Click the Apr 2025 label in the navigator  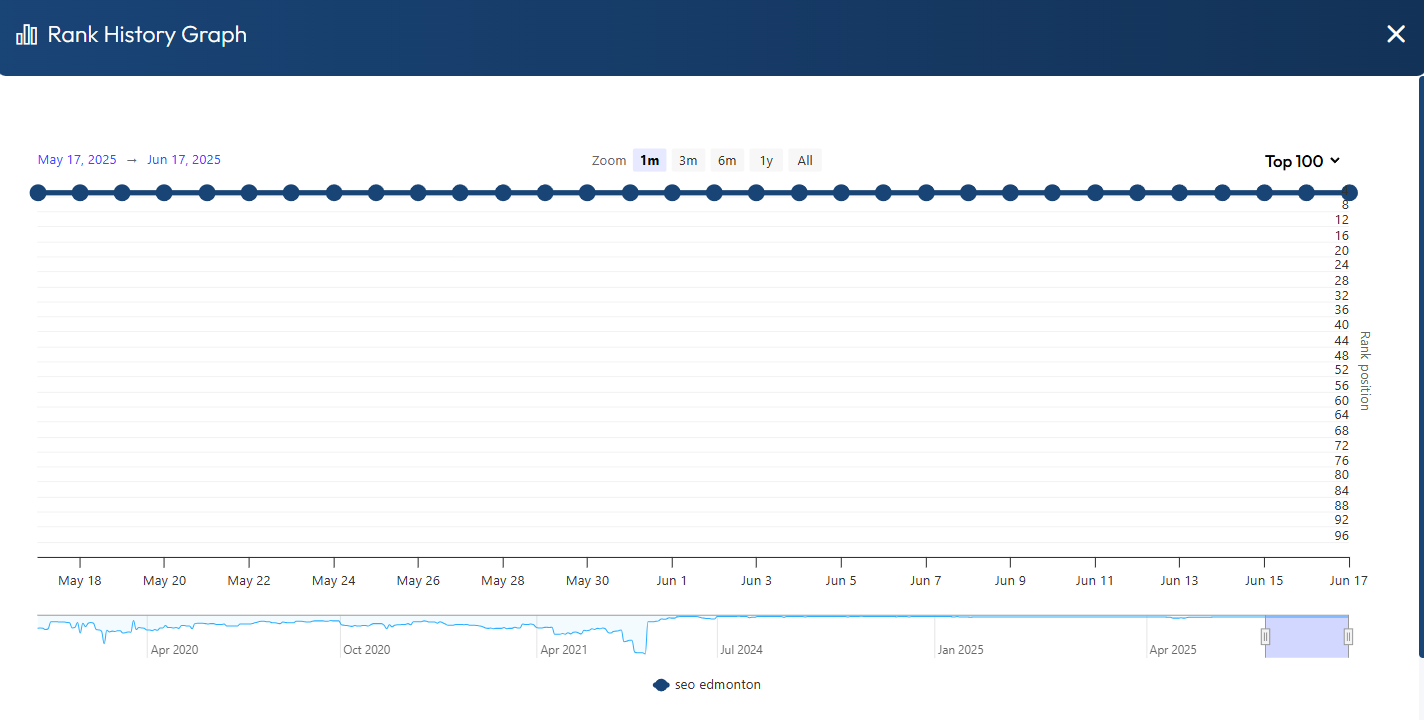(x=1173, y=650)
